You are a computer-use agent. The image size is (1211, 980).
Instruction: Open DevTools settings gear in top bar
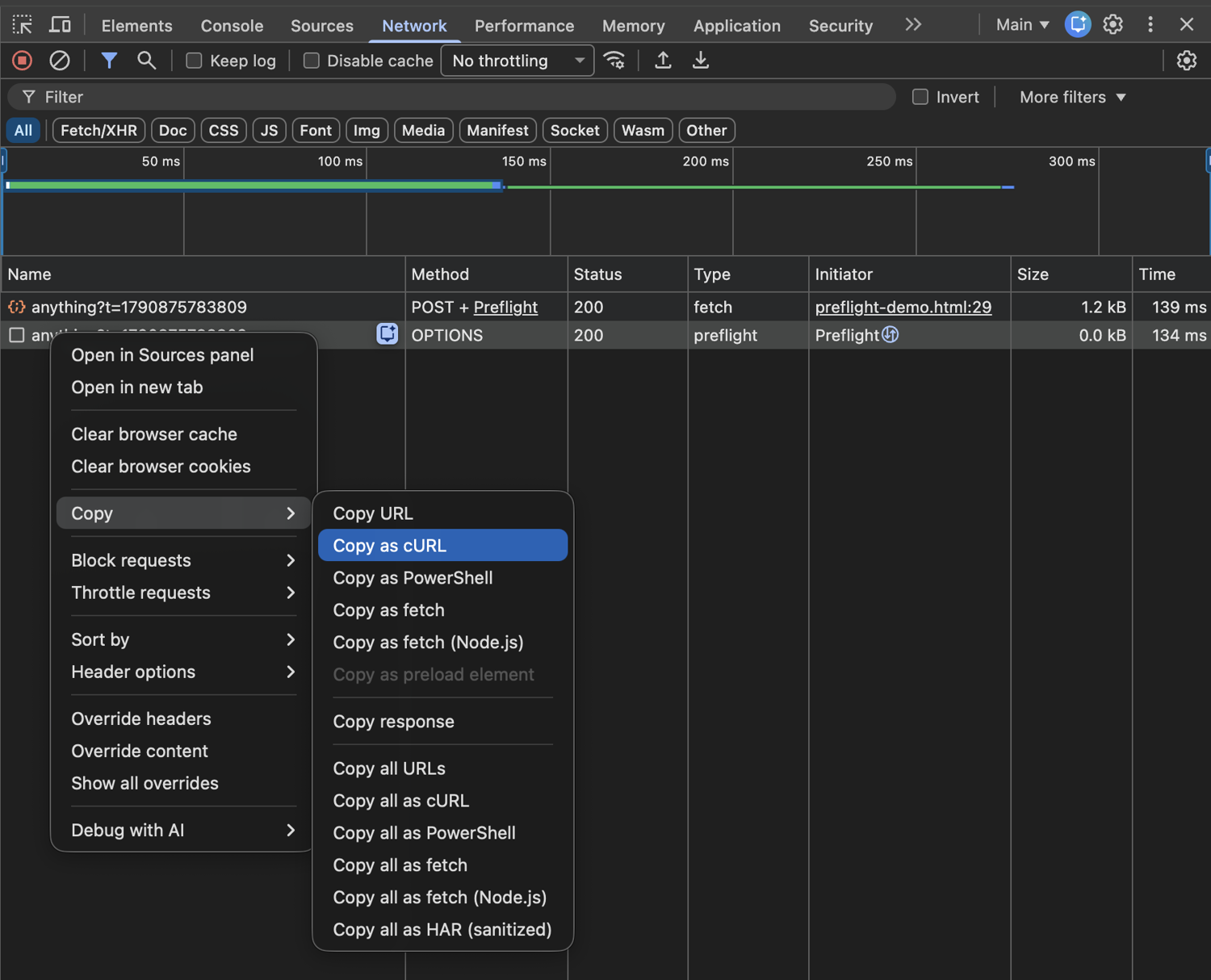[1113, 25]
